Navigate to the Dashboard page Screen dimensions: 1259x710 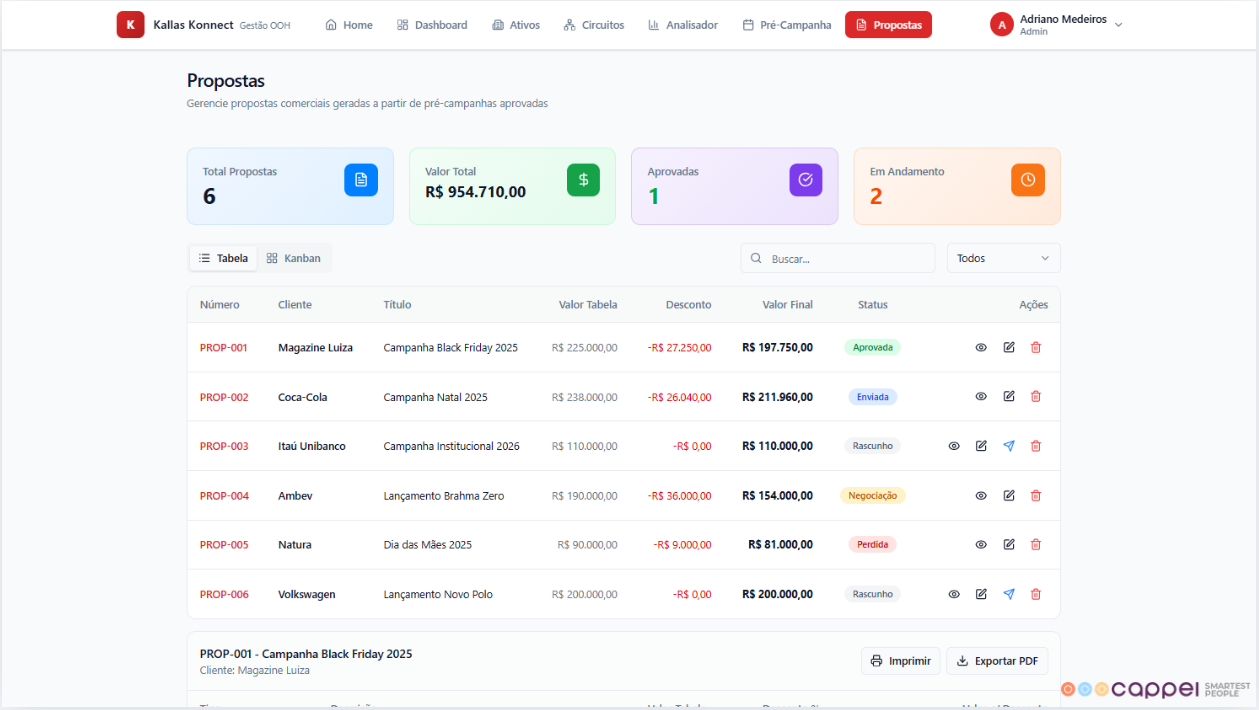[432, 25]
